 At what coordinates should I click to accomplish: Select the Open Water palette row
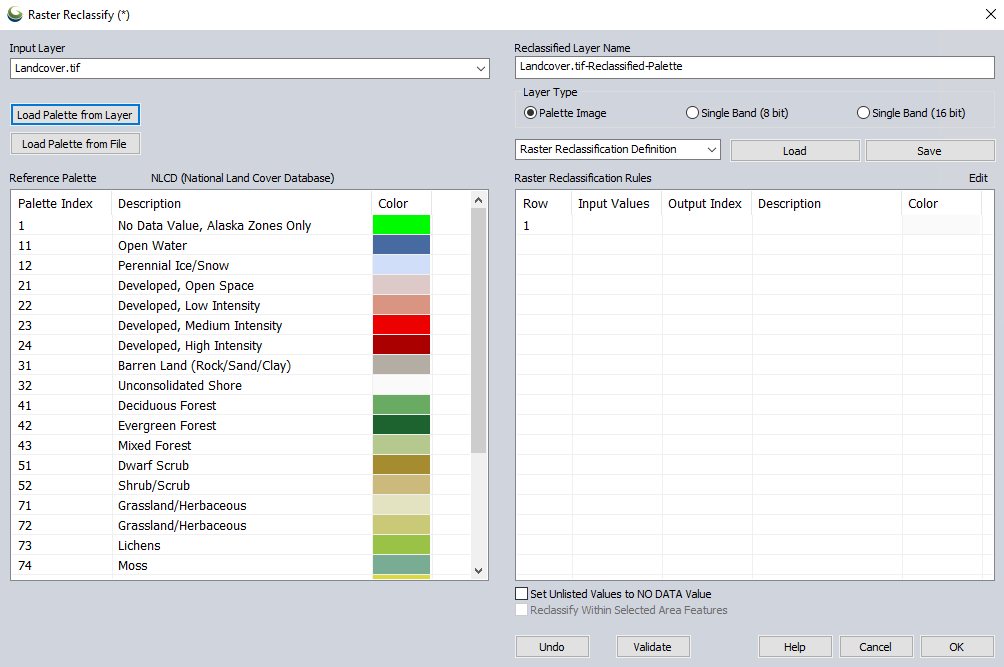[x=152, y=246]
